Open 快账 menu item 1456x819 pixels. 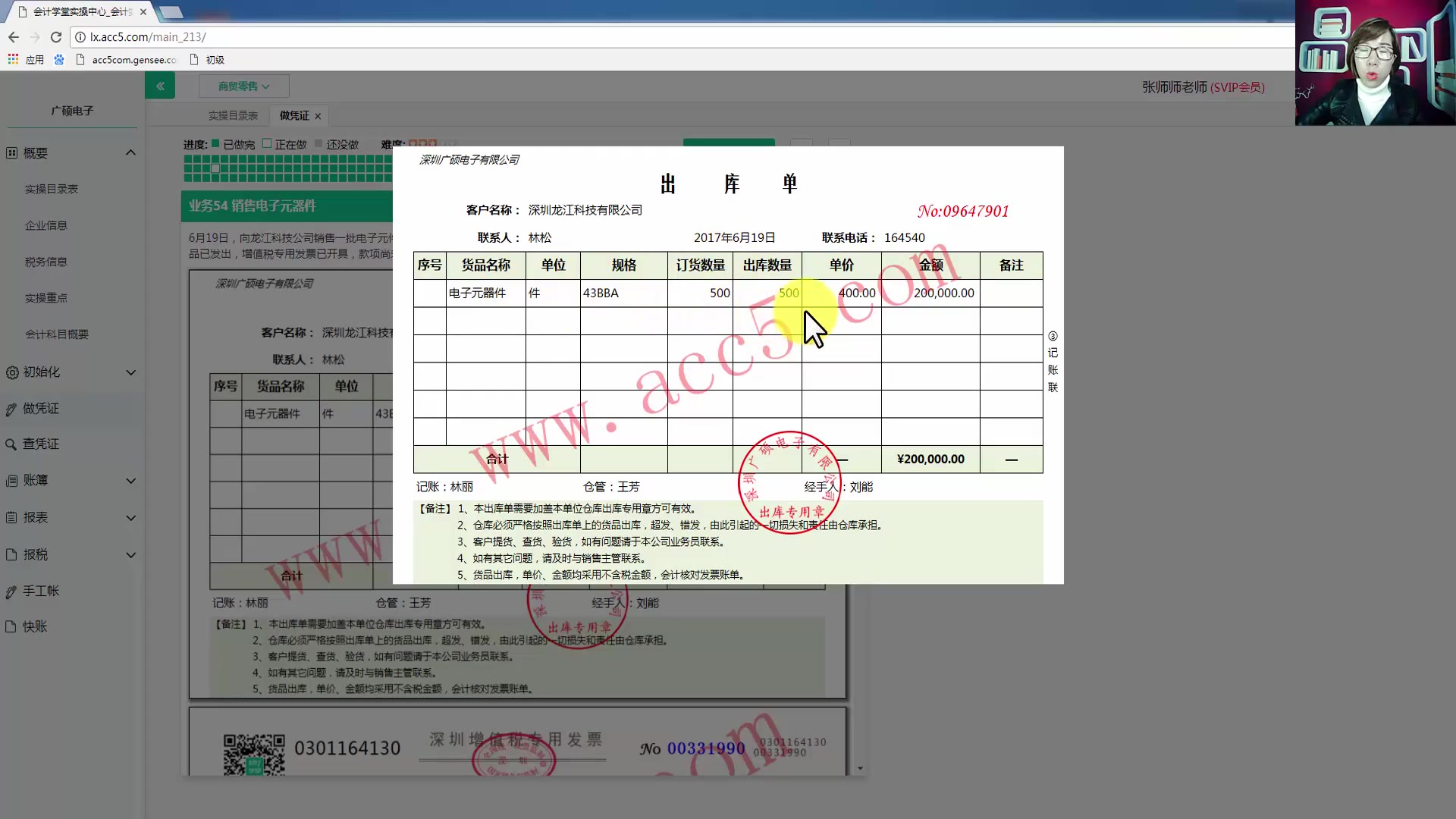(x=35, y=626)
